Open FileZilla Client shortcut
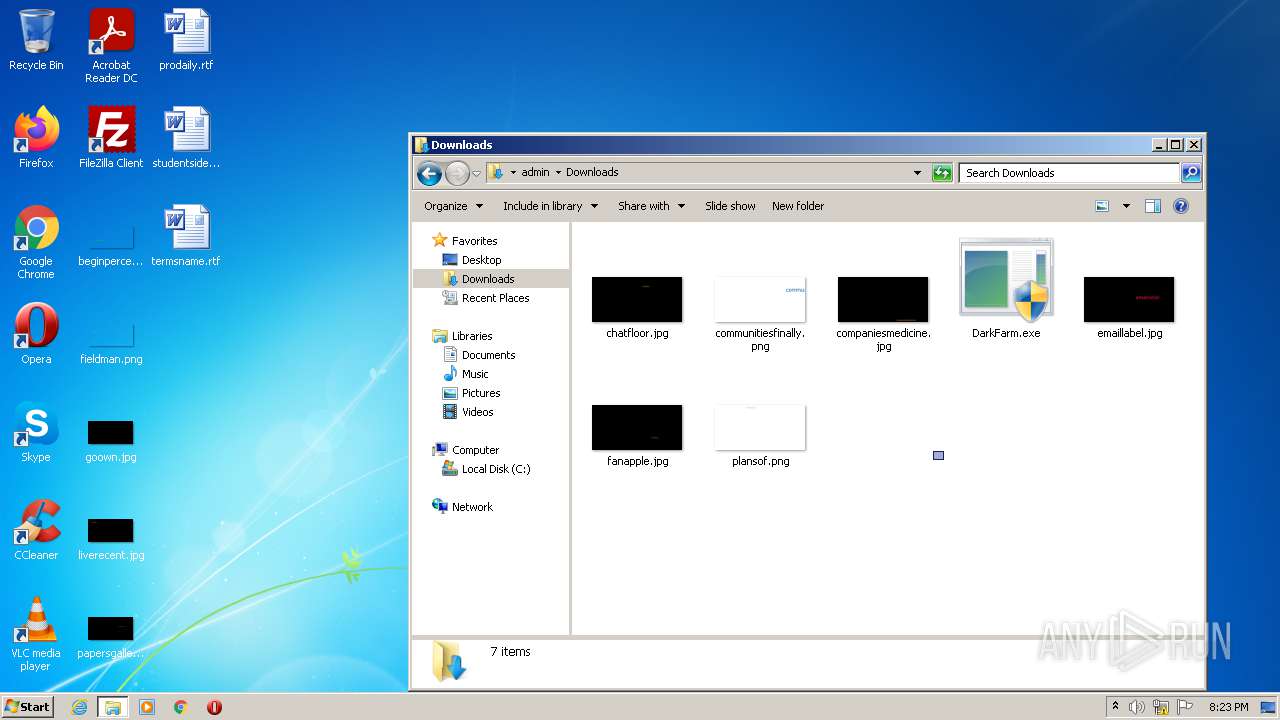 (x=111, y=138)
